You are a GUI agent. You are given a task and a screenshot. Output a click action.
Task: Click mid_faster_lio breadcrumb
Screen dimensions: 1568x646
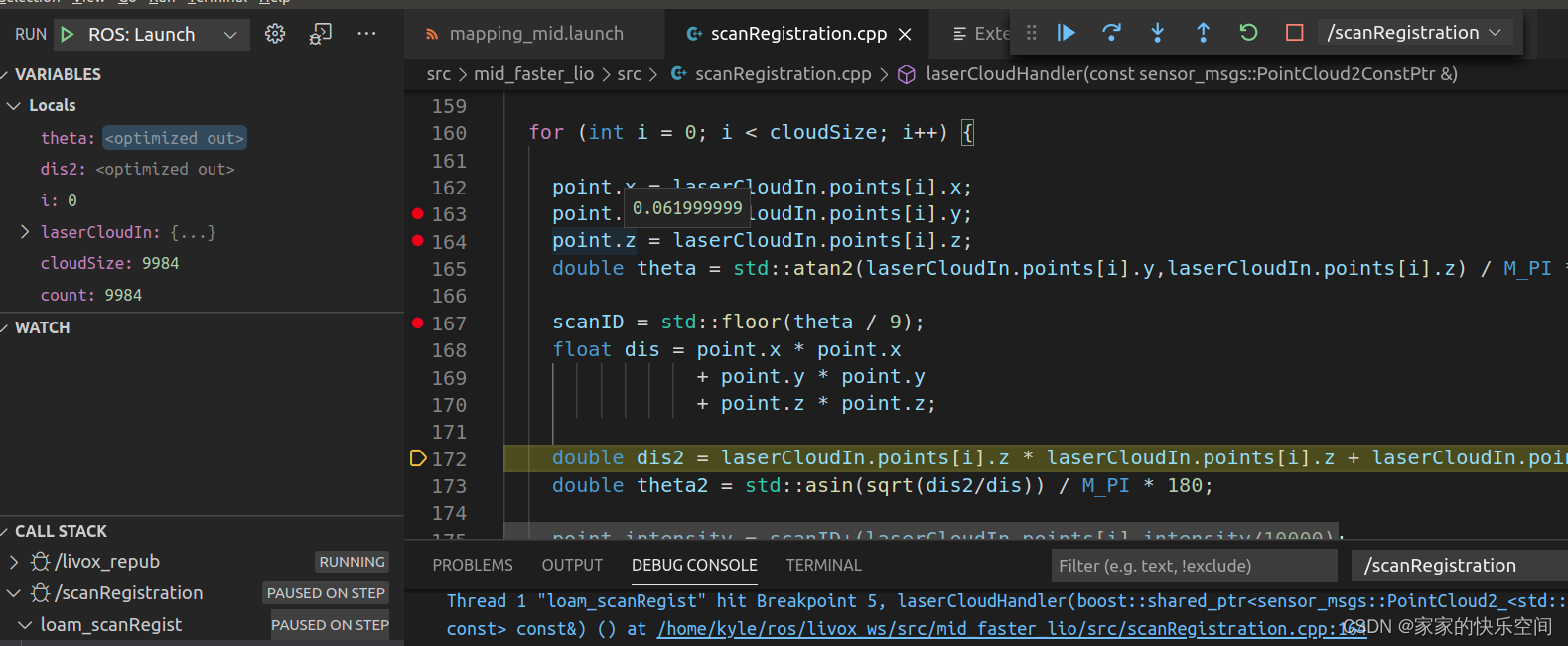(x=533, y=74)
